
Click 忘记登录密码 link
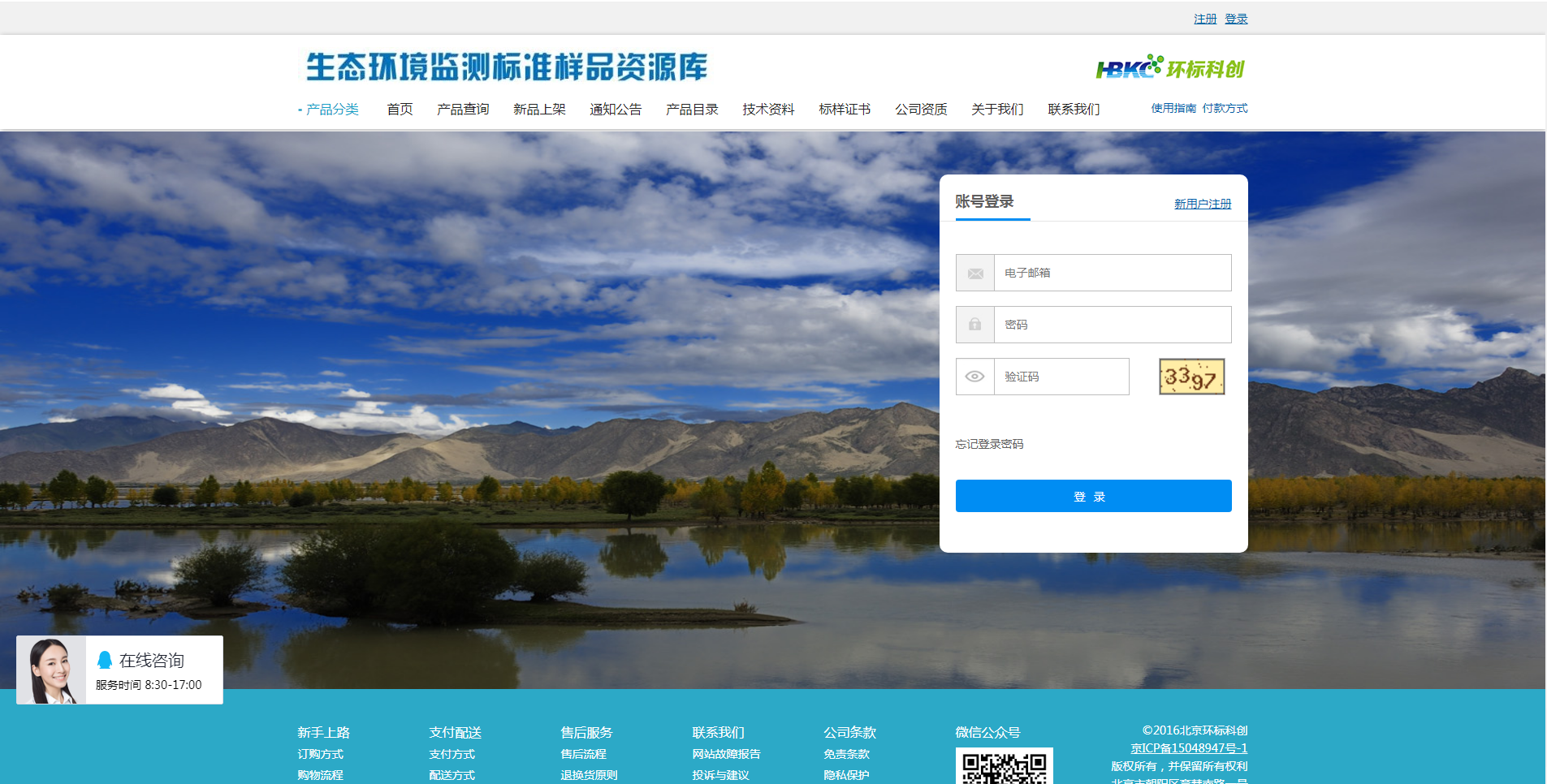pos(989,444)
